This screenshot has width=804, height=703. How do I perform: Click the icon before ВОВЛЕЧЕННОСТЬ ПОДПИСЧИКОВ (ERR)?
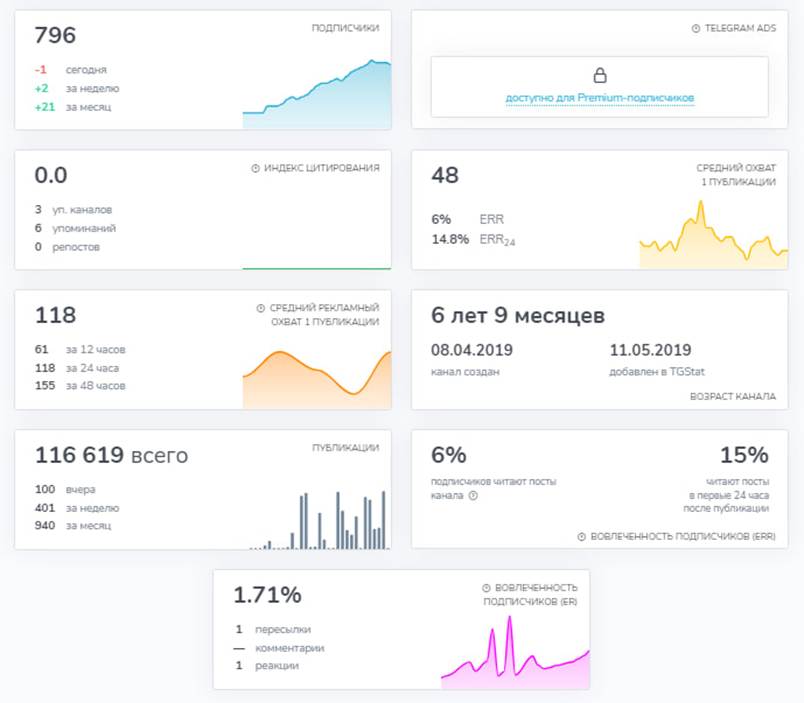pyautogui.click(x=581, y=537)
